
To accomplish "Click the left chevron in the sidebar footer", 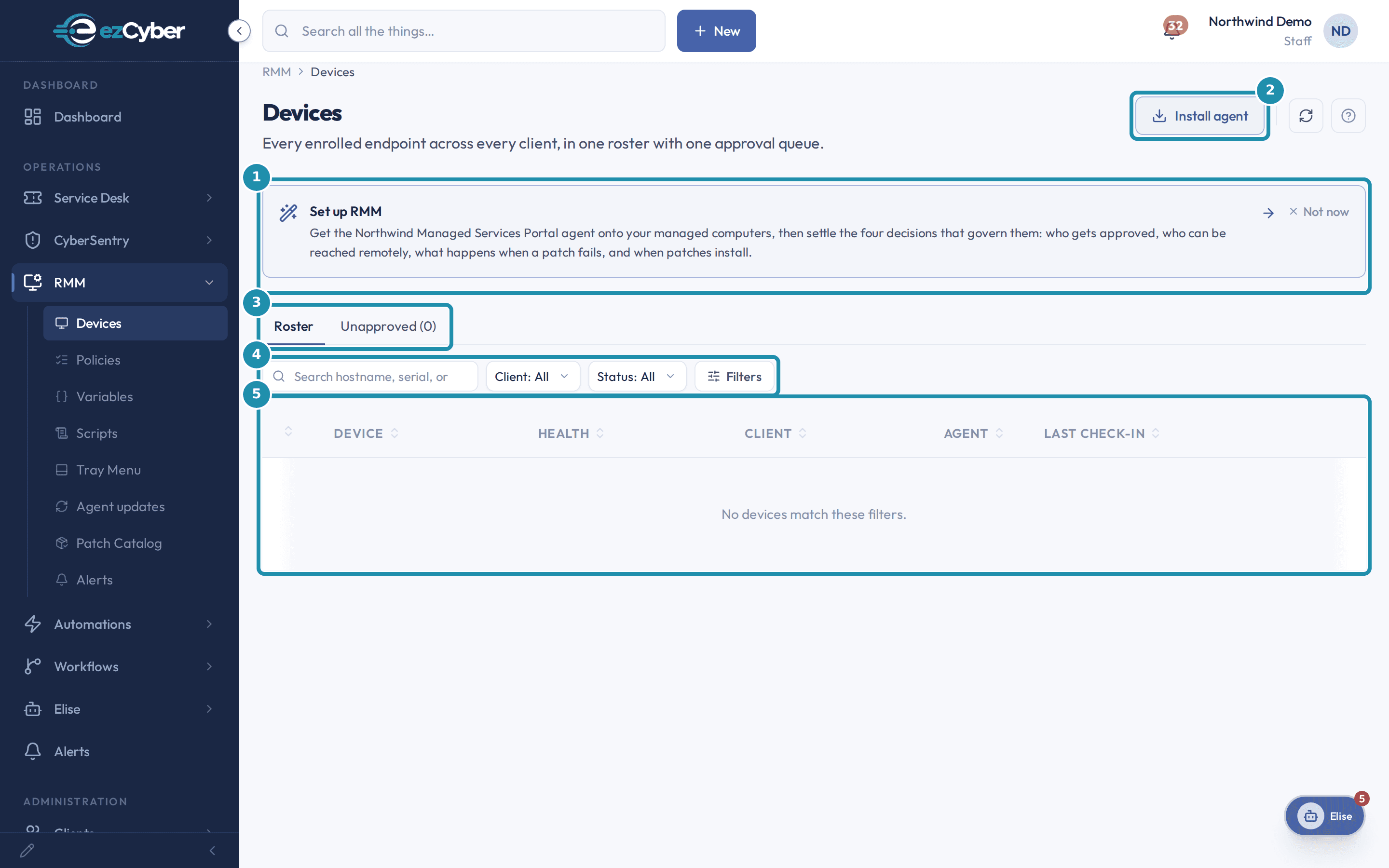I will click(x=212, y=851).
